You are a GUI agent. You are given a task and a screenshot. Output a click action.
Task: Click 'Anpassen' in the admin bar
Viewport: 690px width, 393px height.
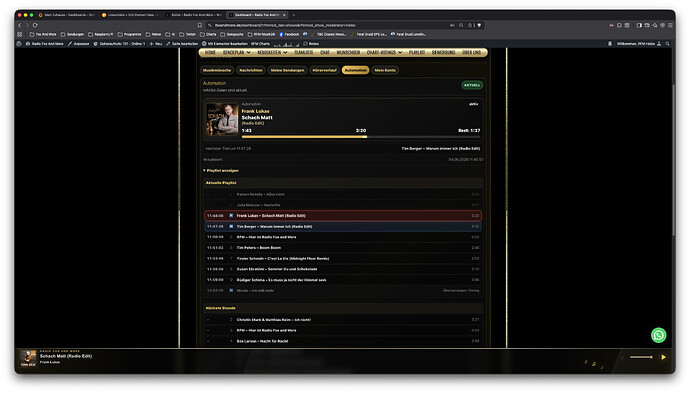click(x=79, y=44)
